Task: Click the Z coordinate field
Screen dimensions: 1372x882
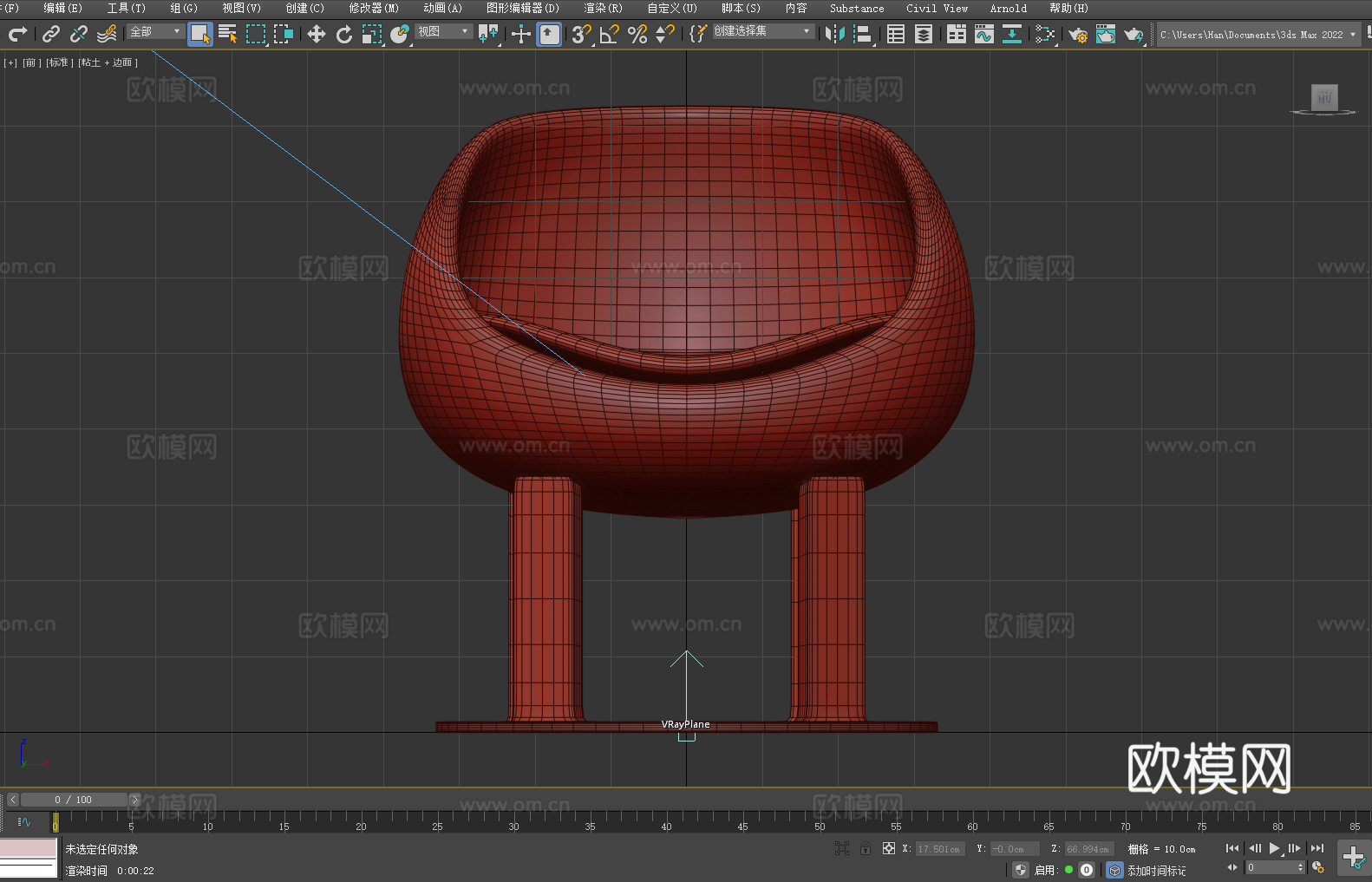Action: coord(1088,849)
